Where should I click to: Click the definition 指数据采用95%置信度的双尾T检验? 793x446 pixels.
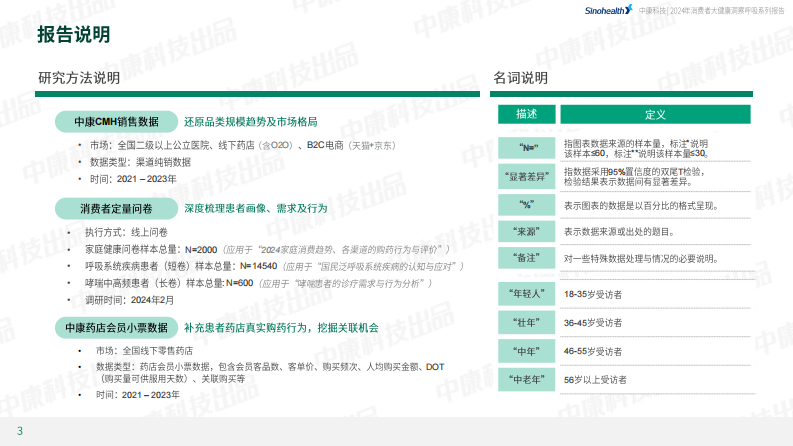click(x=634, y=176)
